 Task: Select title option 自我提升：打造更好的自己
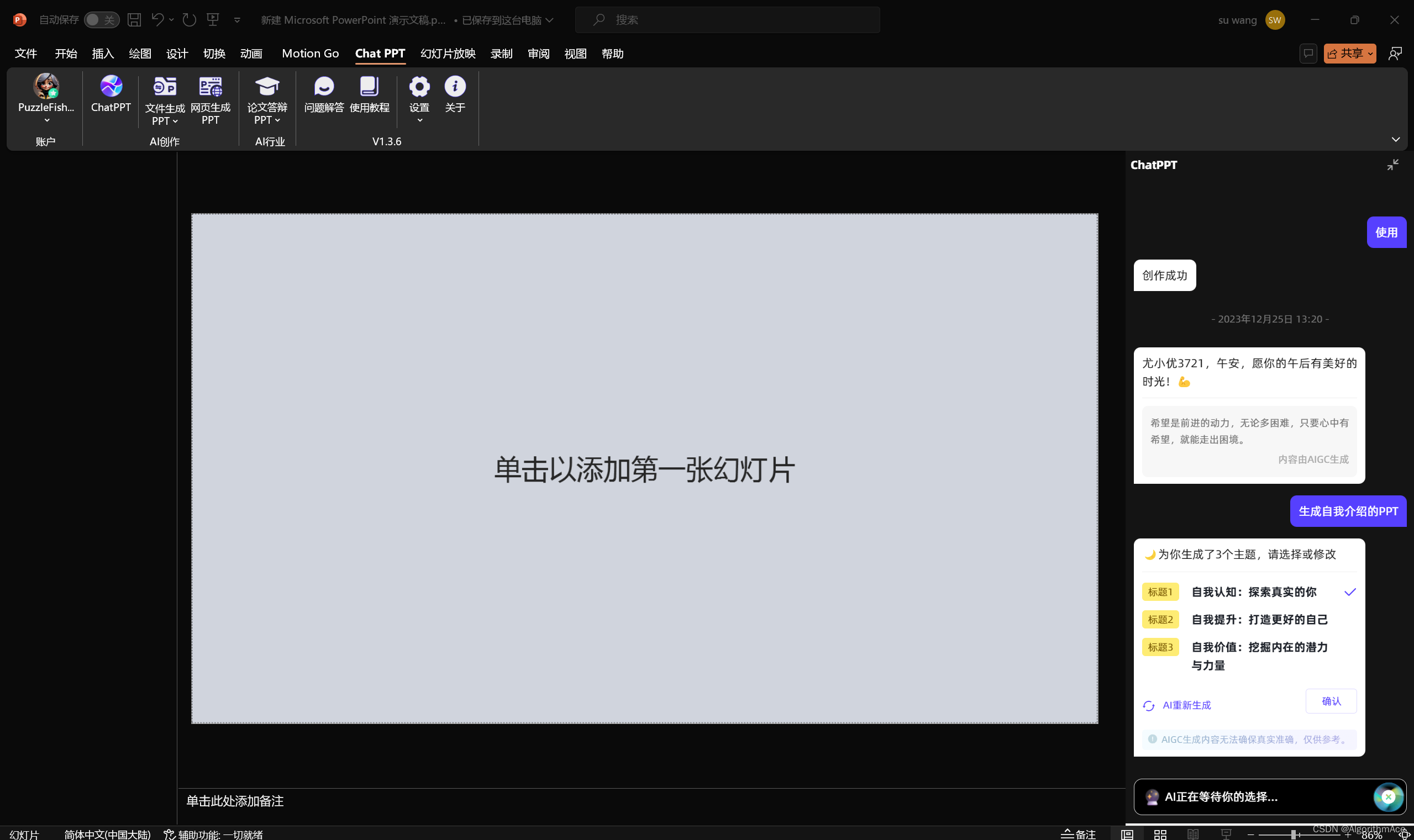click(1259, 619)
